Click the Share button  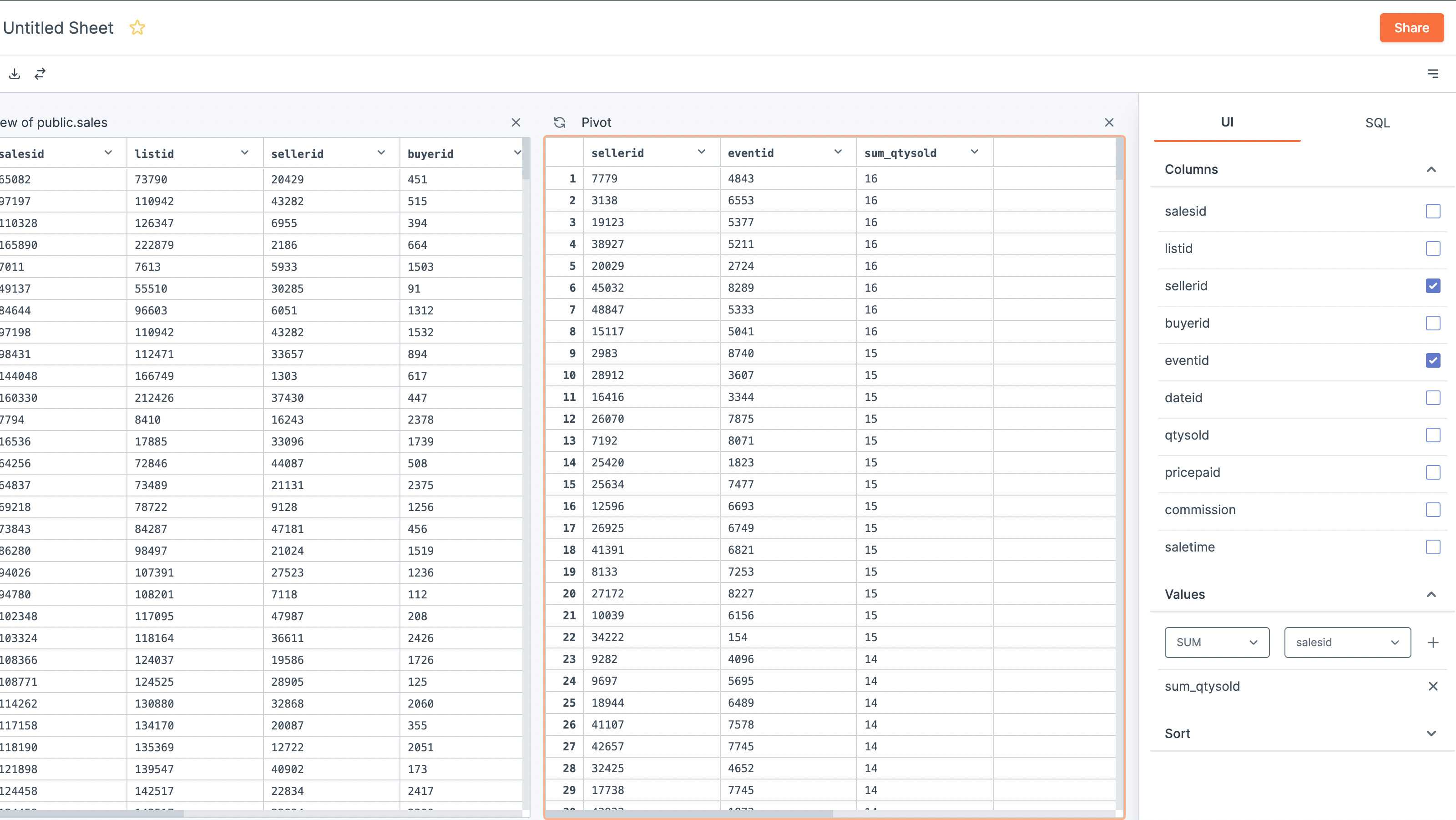(x=1411, y=28)
